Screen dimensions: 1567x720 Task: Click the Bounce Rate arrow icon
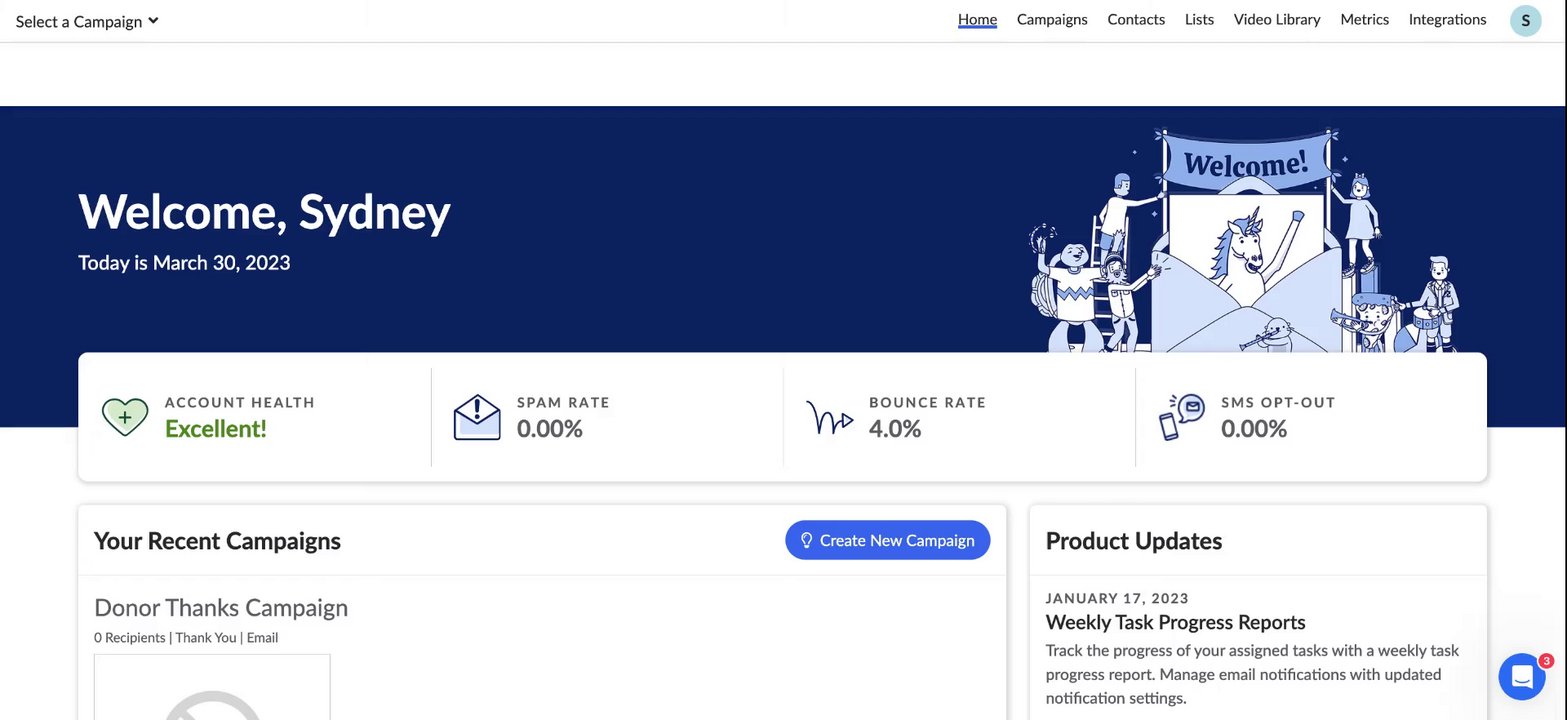click(x=829, y=418)
